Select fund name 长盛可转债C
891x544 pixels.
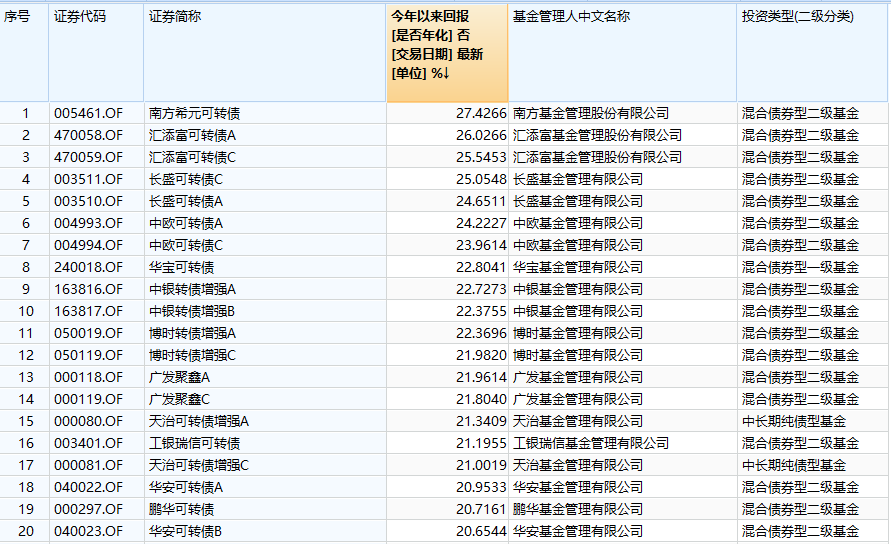click(x=186, y=180)
